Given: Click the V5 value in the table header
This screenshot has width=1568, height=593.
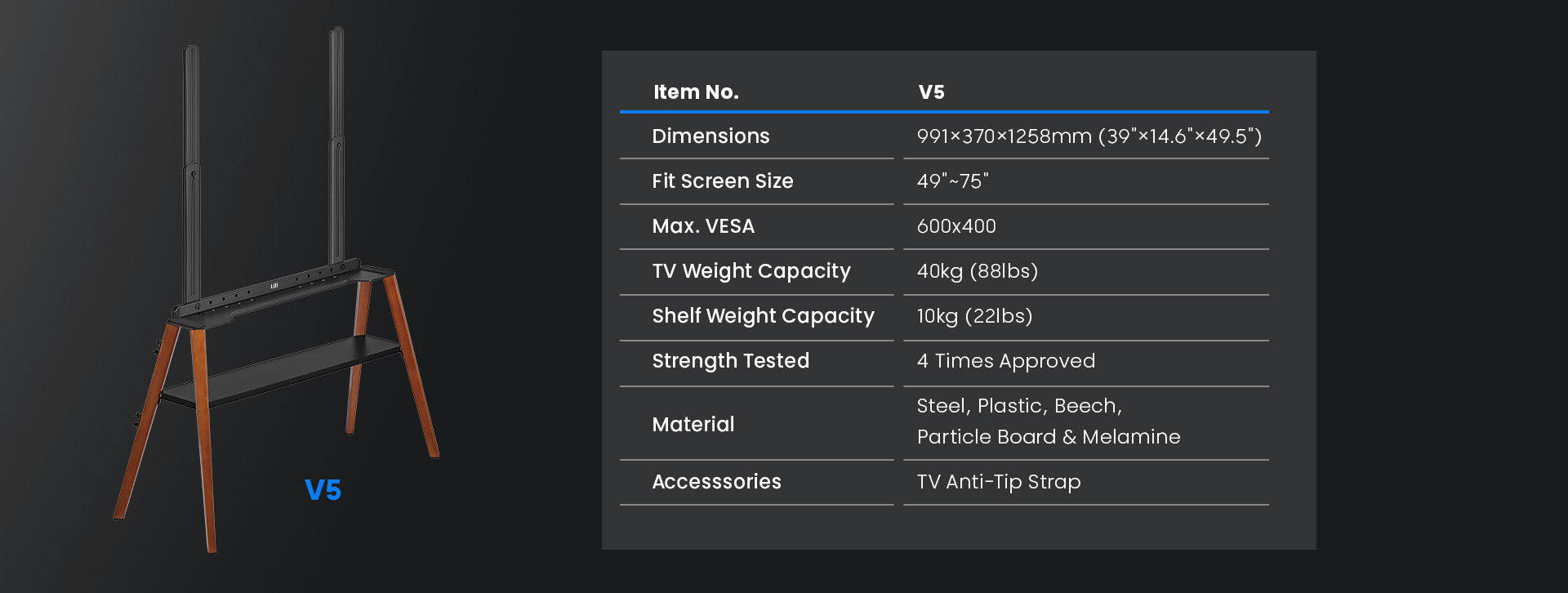Looking at the screenshot, I should (x=931, y=92).
